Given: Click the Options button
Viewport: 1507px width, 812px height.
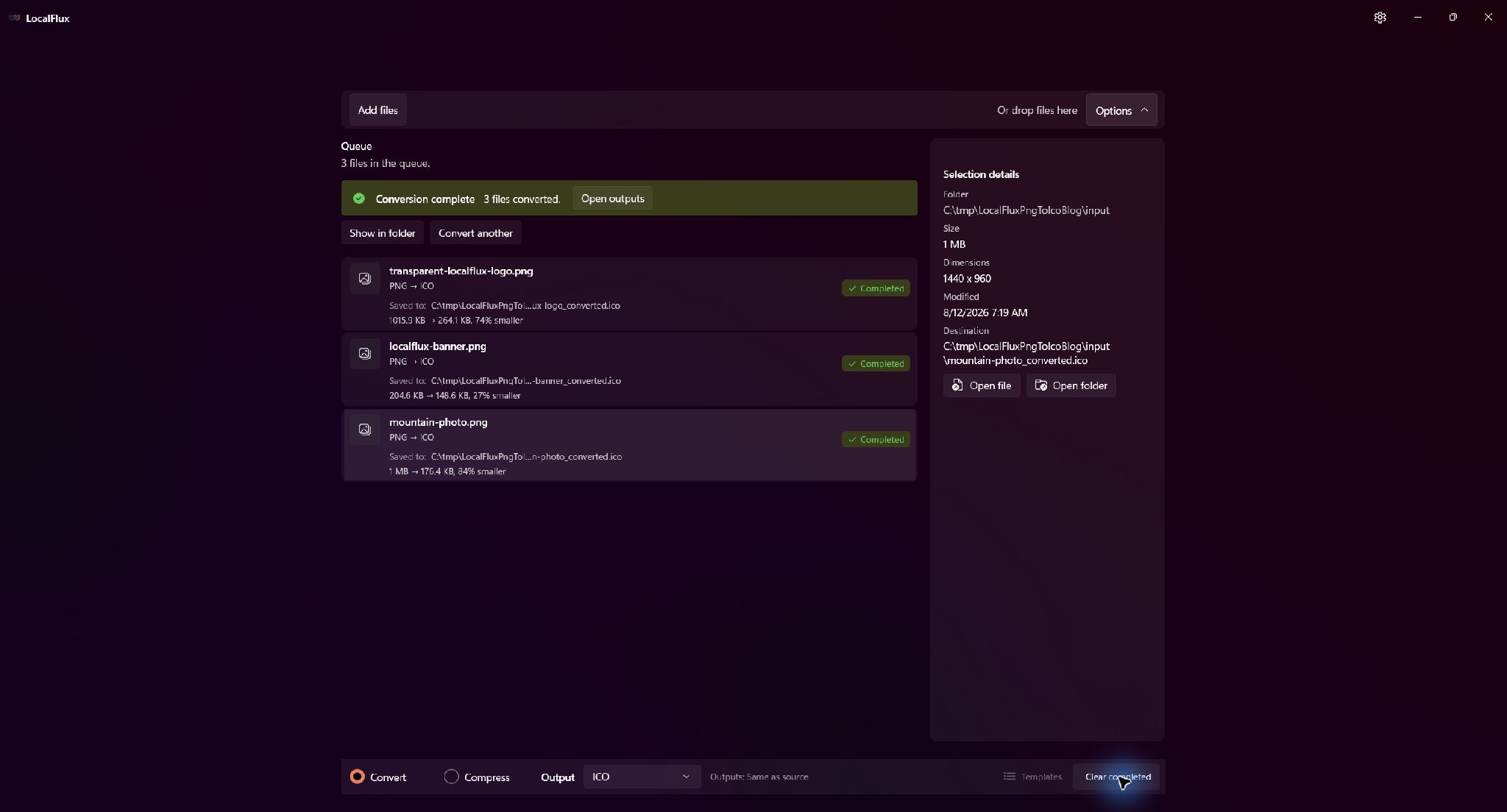Looking at the screenshot, I should pos(1121,110).
